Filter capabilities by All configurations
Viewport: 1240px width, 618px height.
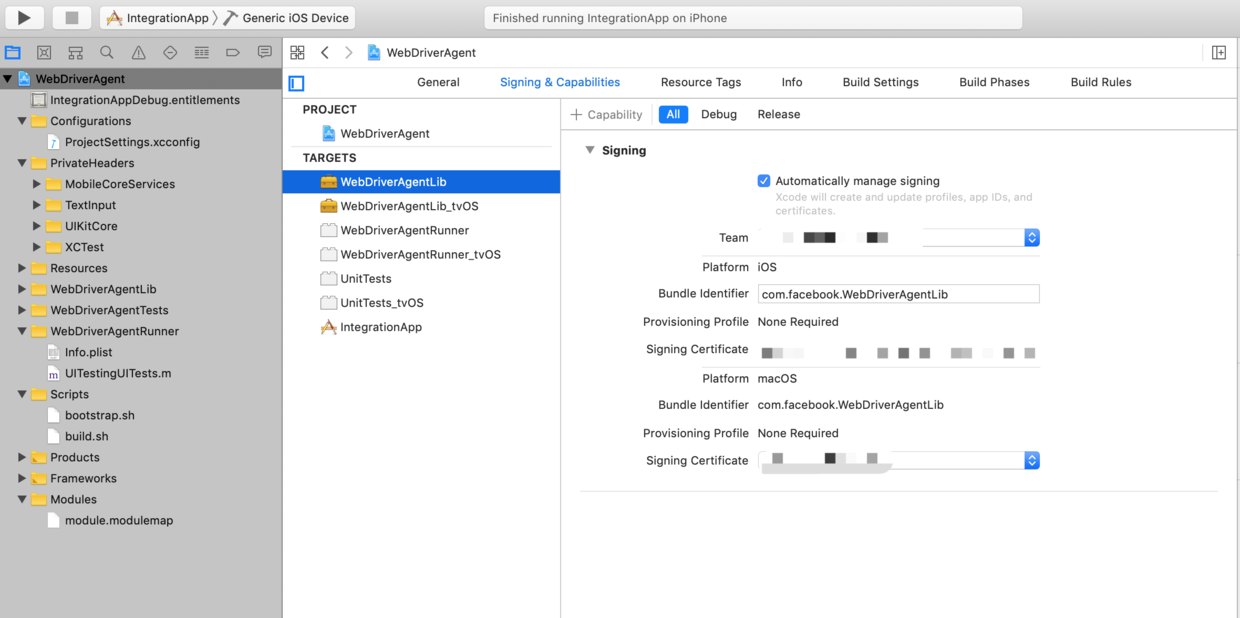673,114
